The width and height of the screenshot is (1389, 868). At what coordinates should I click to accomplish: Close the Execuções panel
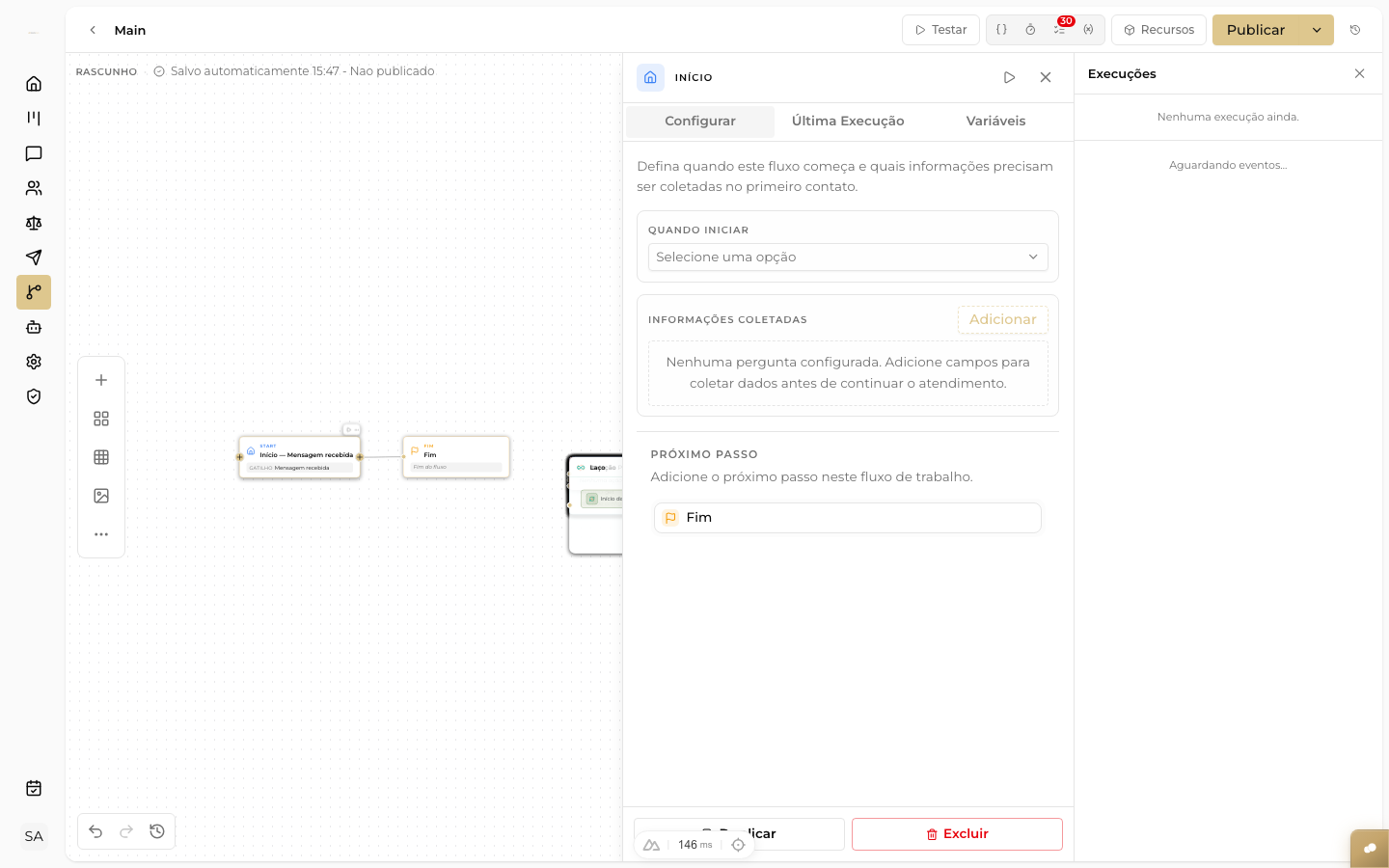click(1360, 73)
